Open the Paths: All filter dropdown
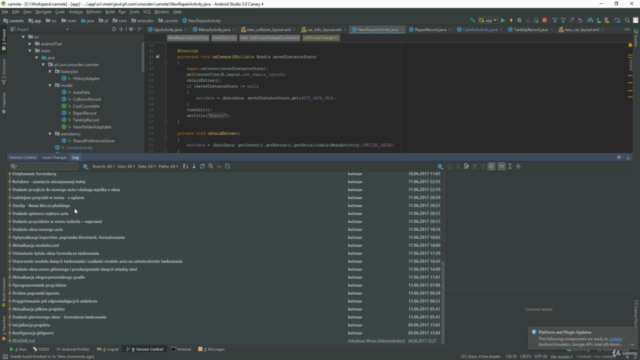This screenshot has width=640, height=360. point(168,167)
